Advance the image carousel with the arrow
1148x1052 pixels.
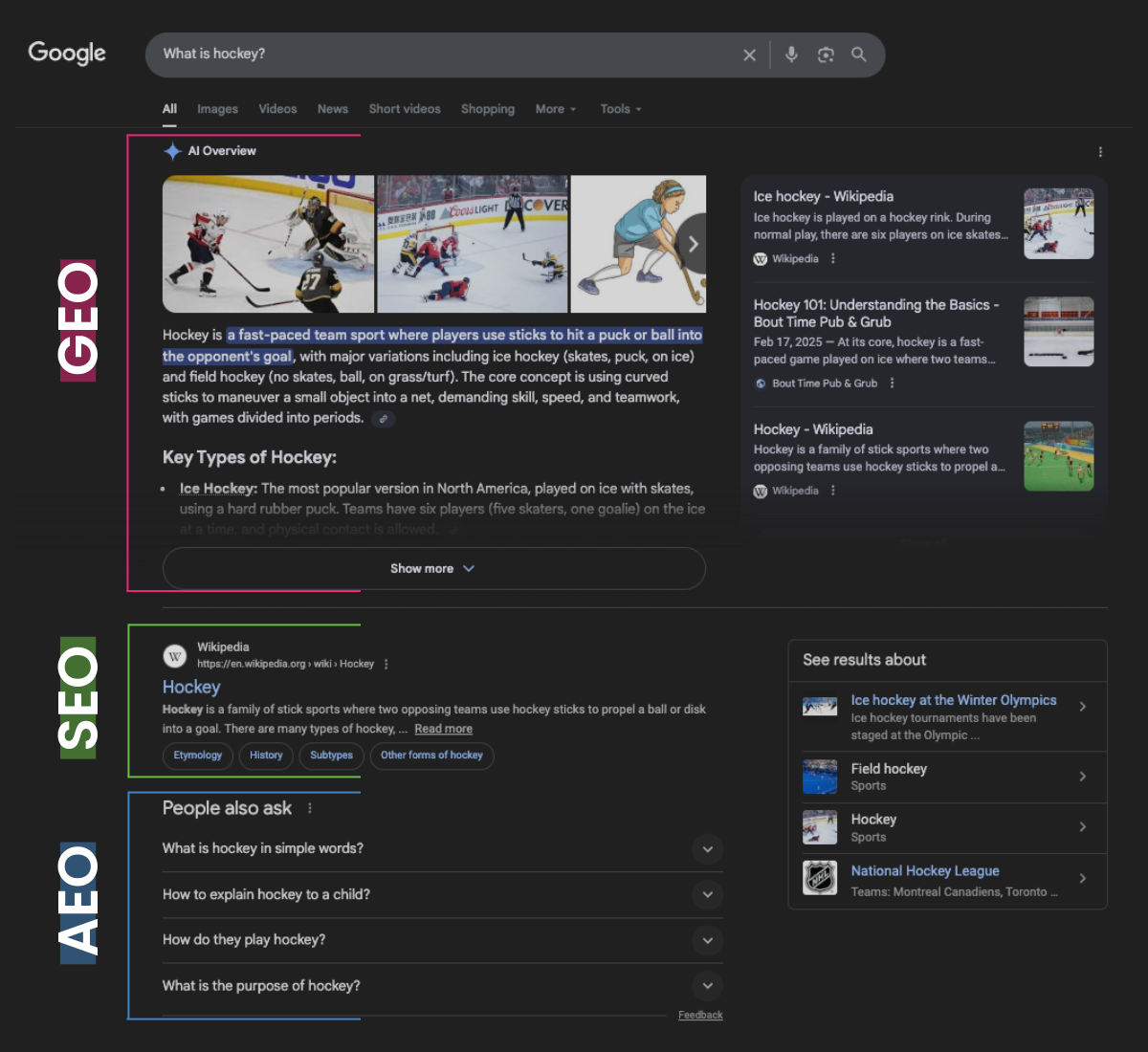pos(693,244)
